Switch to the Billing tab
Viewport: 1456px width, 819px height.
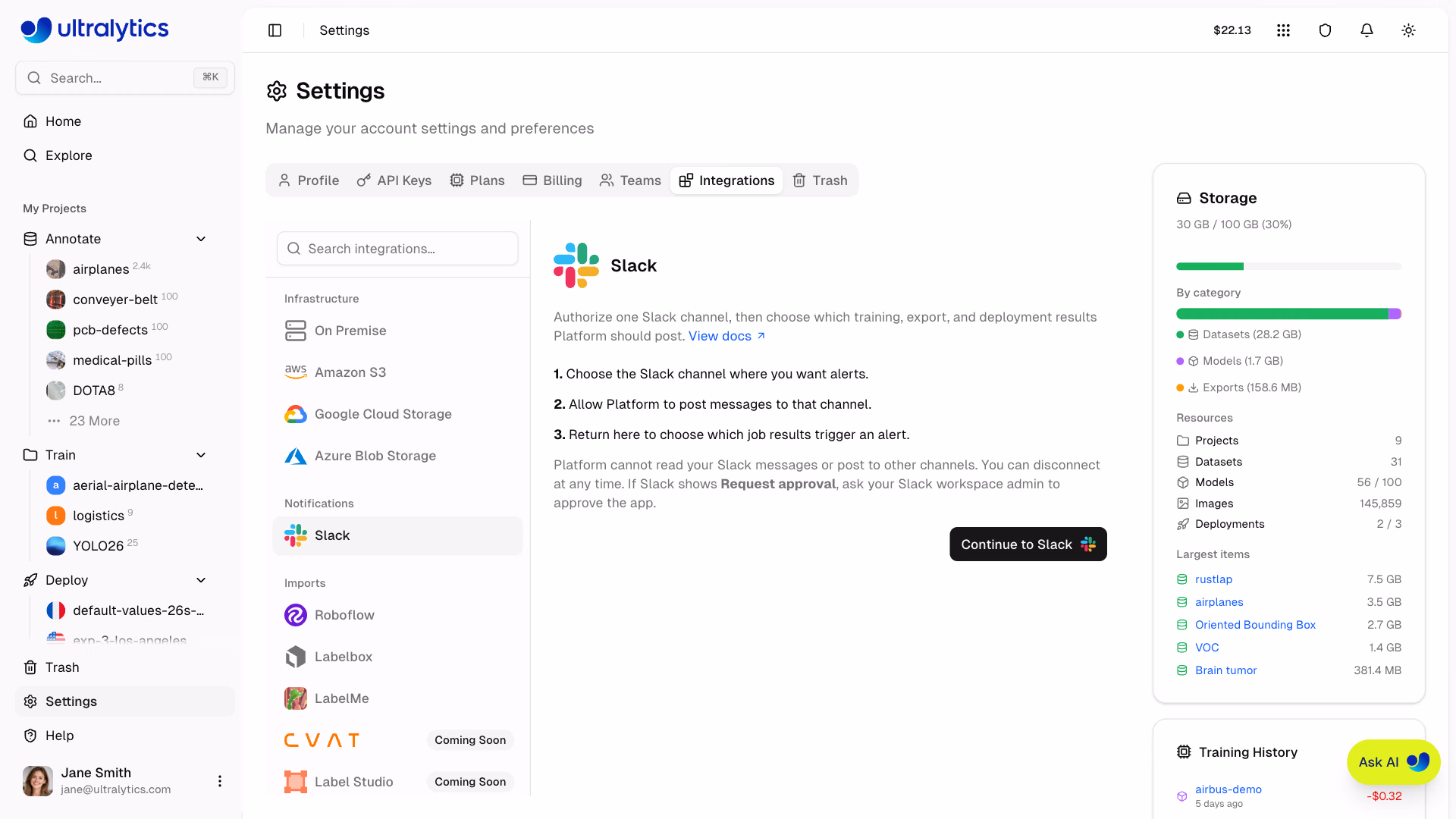[x=552, y=180]
